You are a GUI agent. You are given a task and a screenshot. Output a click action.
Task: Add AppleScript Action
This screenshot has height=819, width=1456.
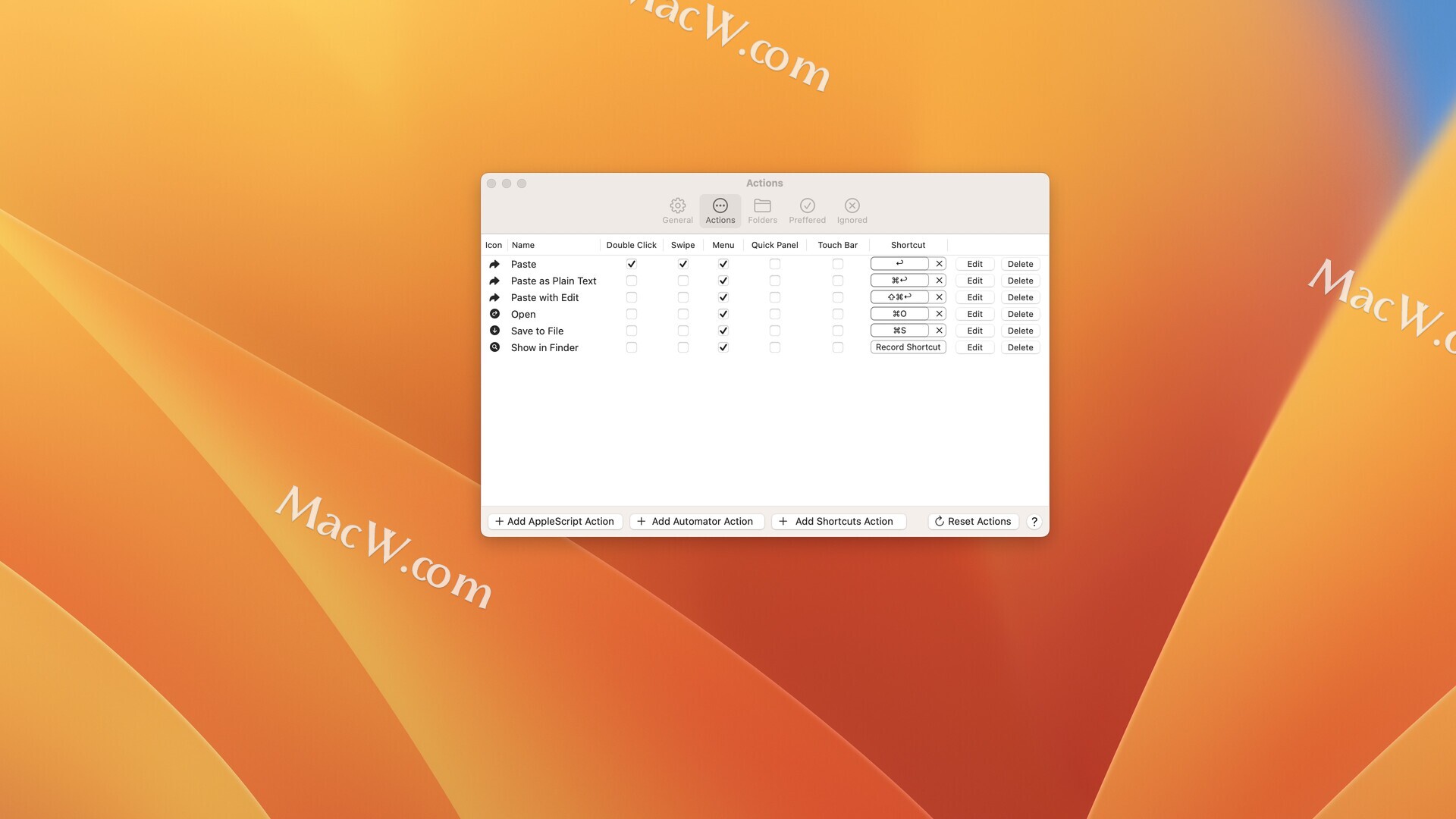point(554,522)
